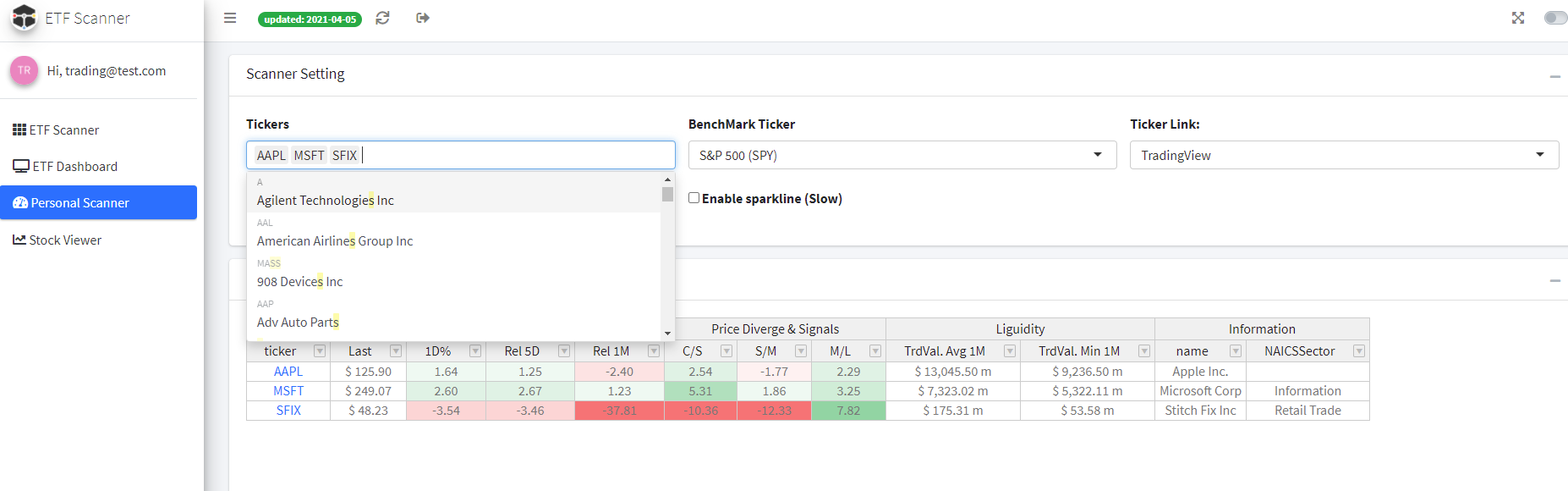Open the AAPL ticker link

pyautogui.click(x=288, y=371)
